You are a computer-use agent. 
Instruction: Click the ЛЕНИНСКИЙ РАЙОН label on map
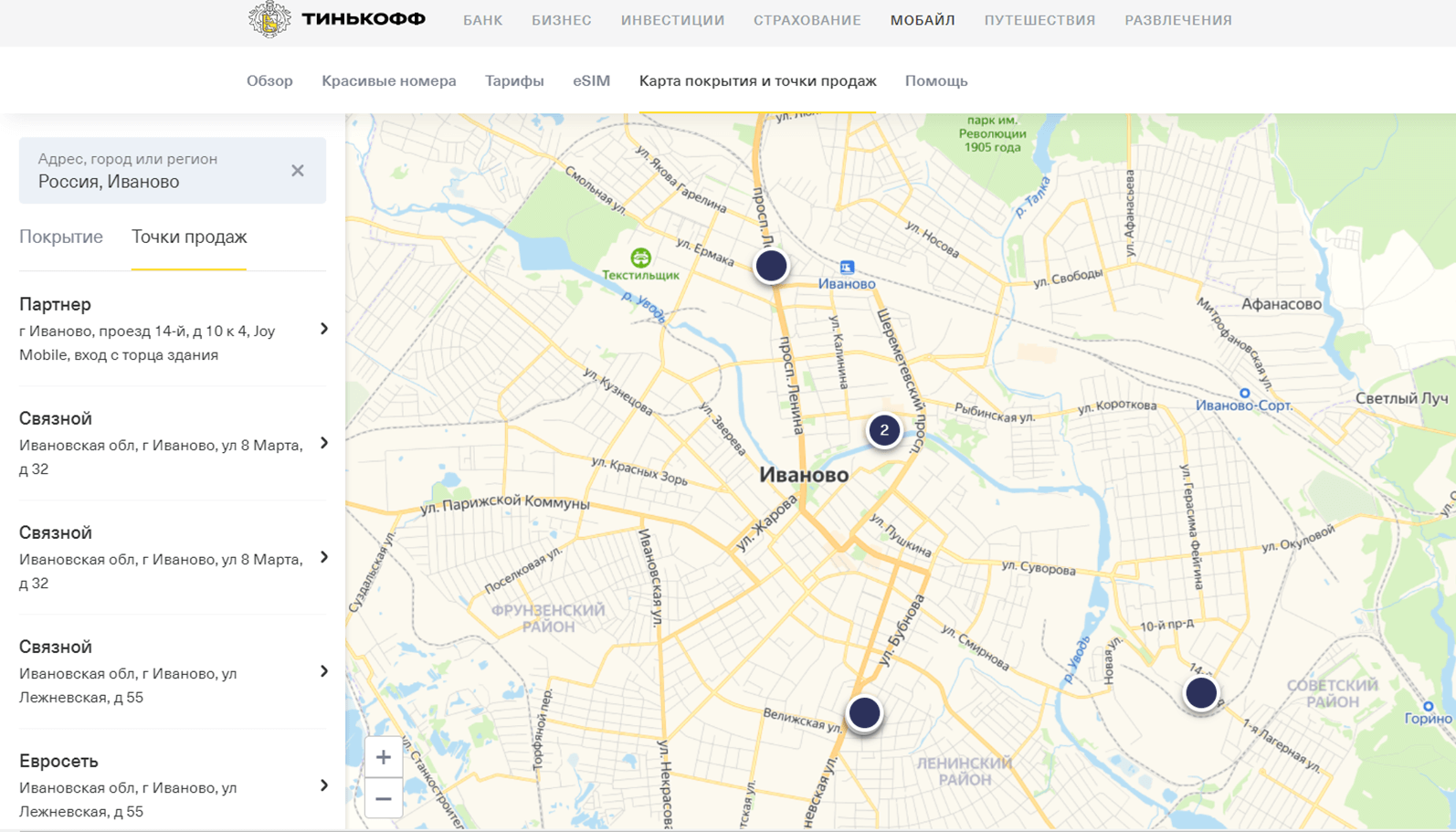(965, 771)
